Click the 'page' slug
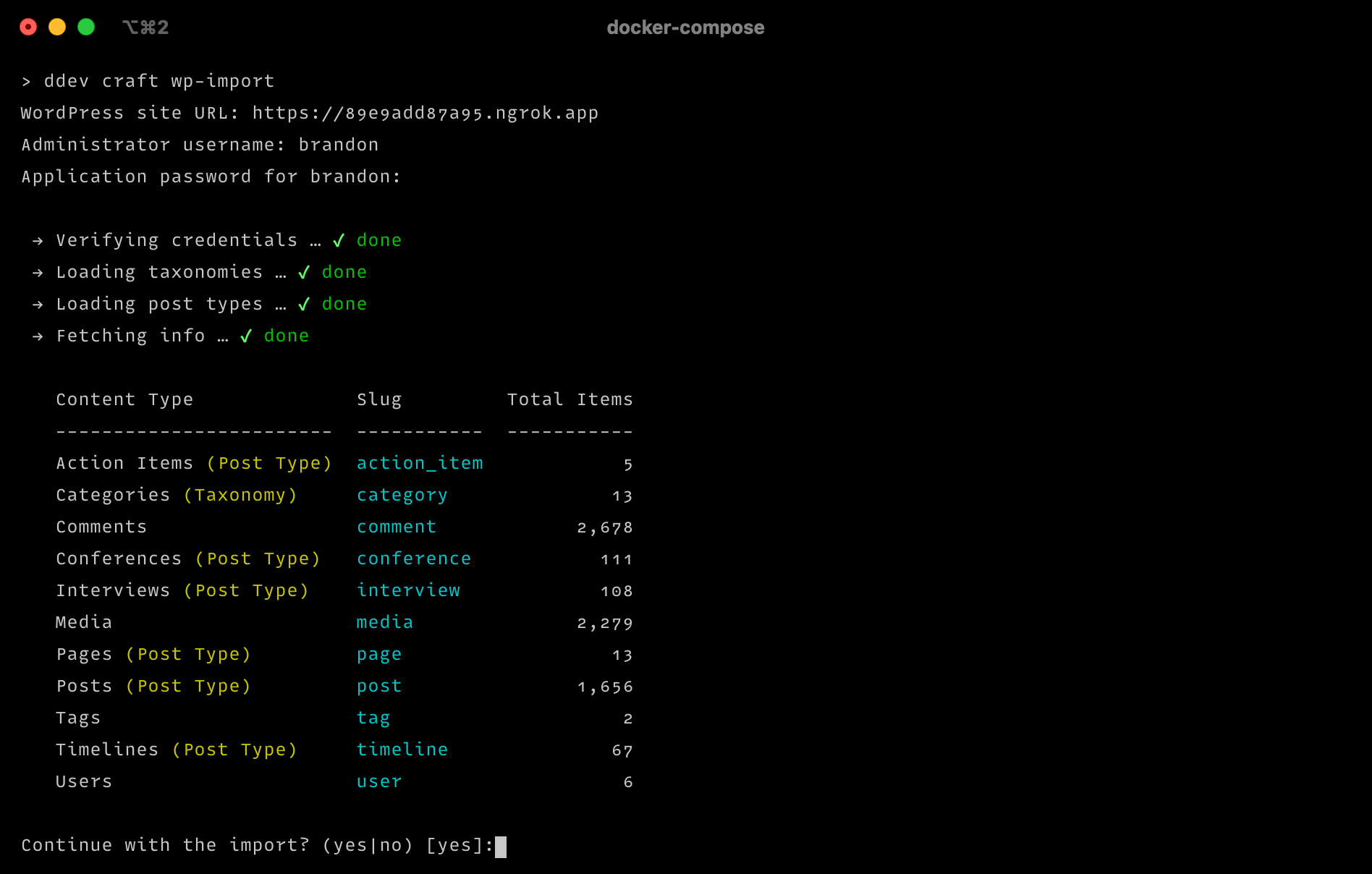Screen dimensions: 1372x874 coord(379,654)
